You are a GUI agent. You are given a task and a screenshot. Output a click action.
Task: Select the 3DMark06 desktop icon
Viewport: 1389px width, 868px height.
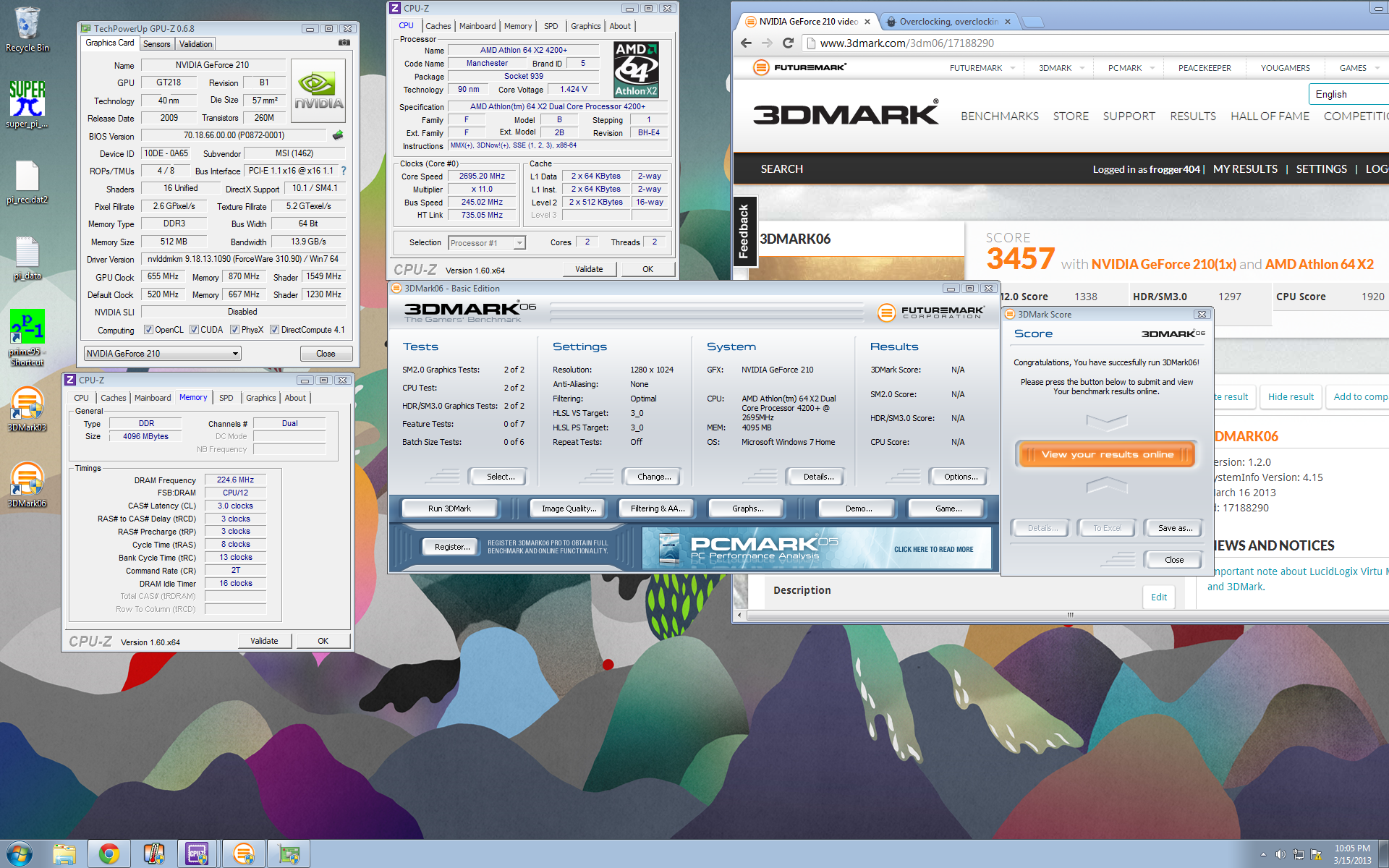[27, 485]
